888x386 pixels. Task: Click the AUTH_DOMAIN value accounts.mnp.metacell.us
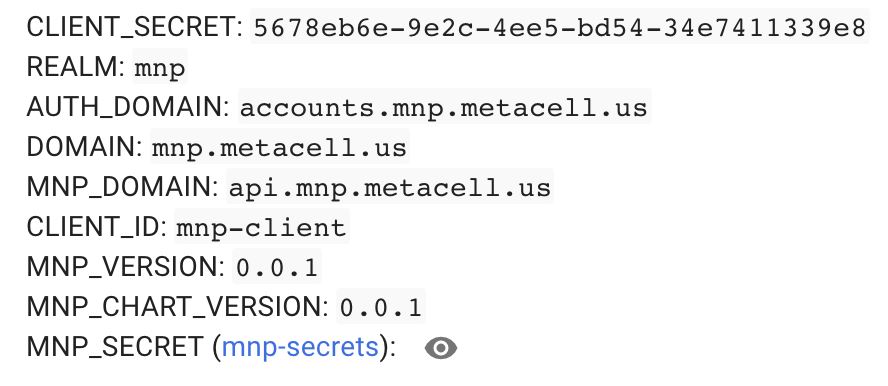click(x=445, y=106)
